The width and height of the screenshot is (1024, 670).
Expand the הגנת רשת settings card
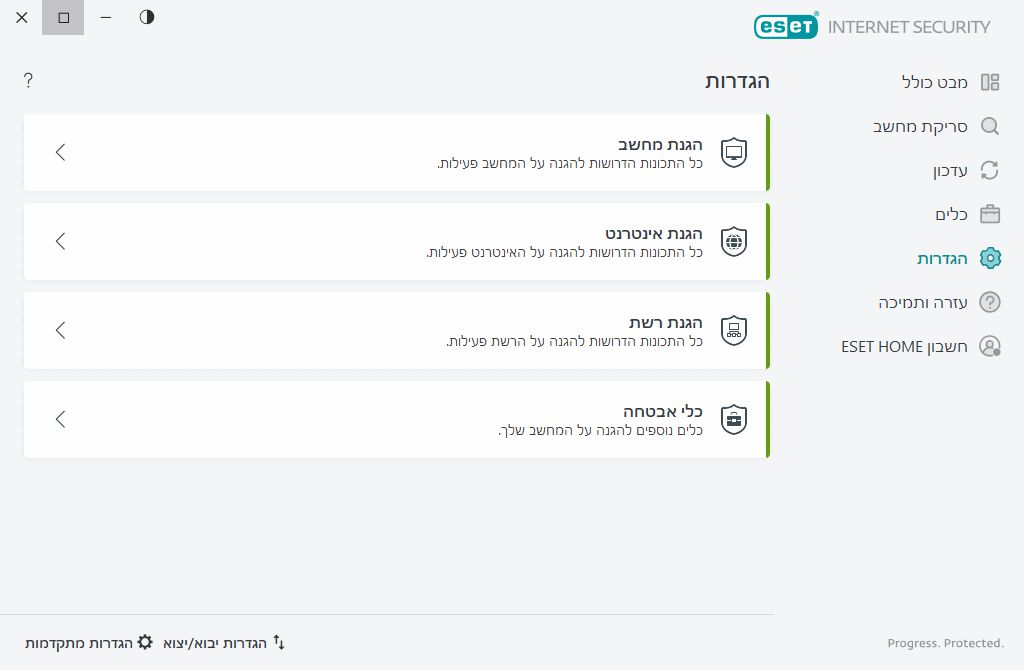[60, 330]
